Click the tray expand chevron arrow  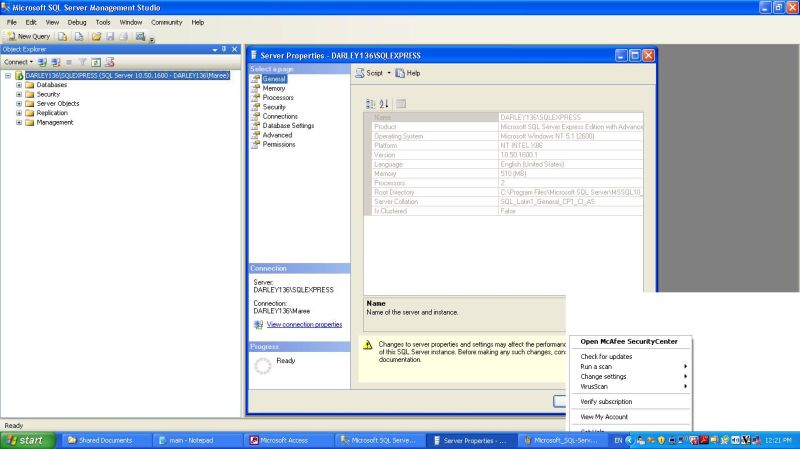pos(629,440)
